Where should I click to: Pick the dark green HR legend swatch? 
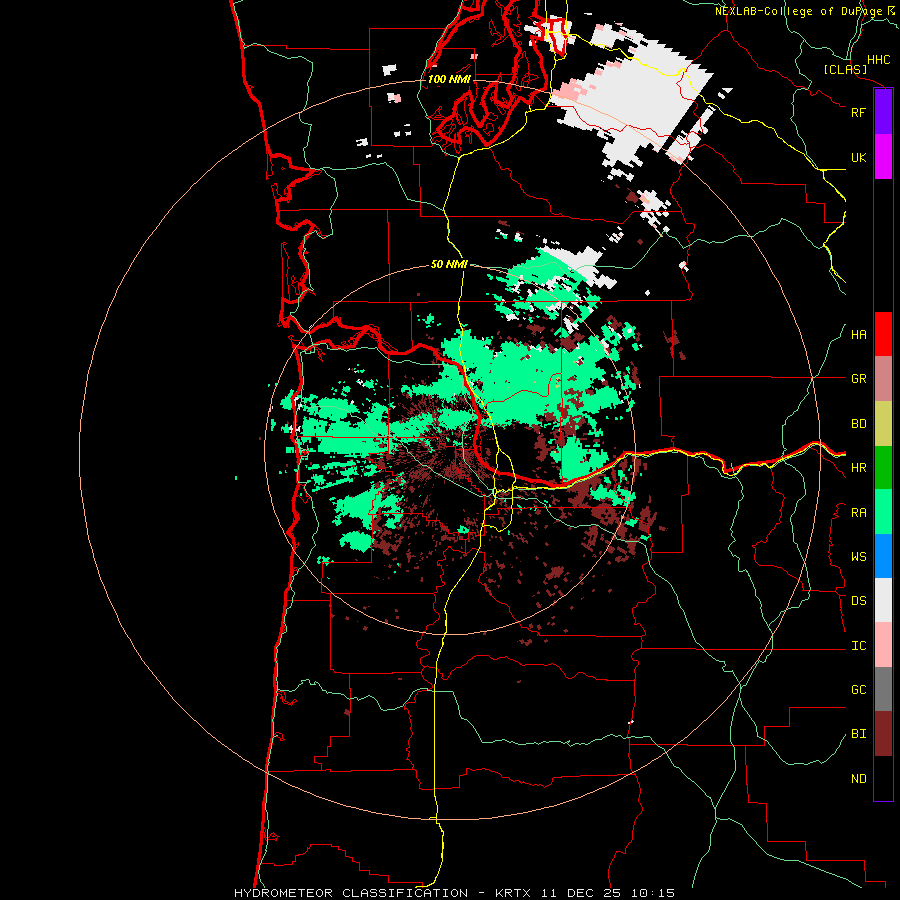883,468
